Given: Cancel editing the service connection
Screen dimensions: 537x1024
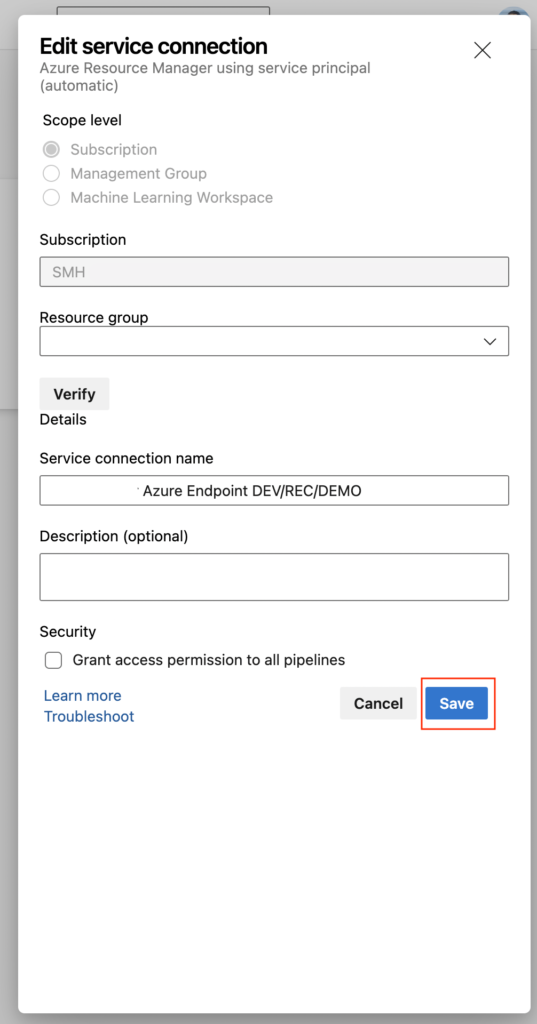Looking at the screenshot, I should point(378,703).
